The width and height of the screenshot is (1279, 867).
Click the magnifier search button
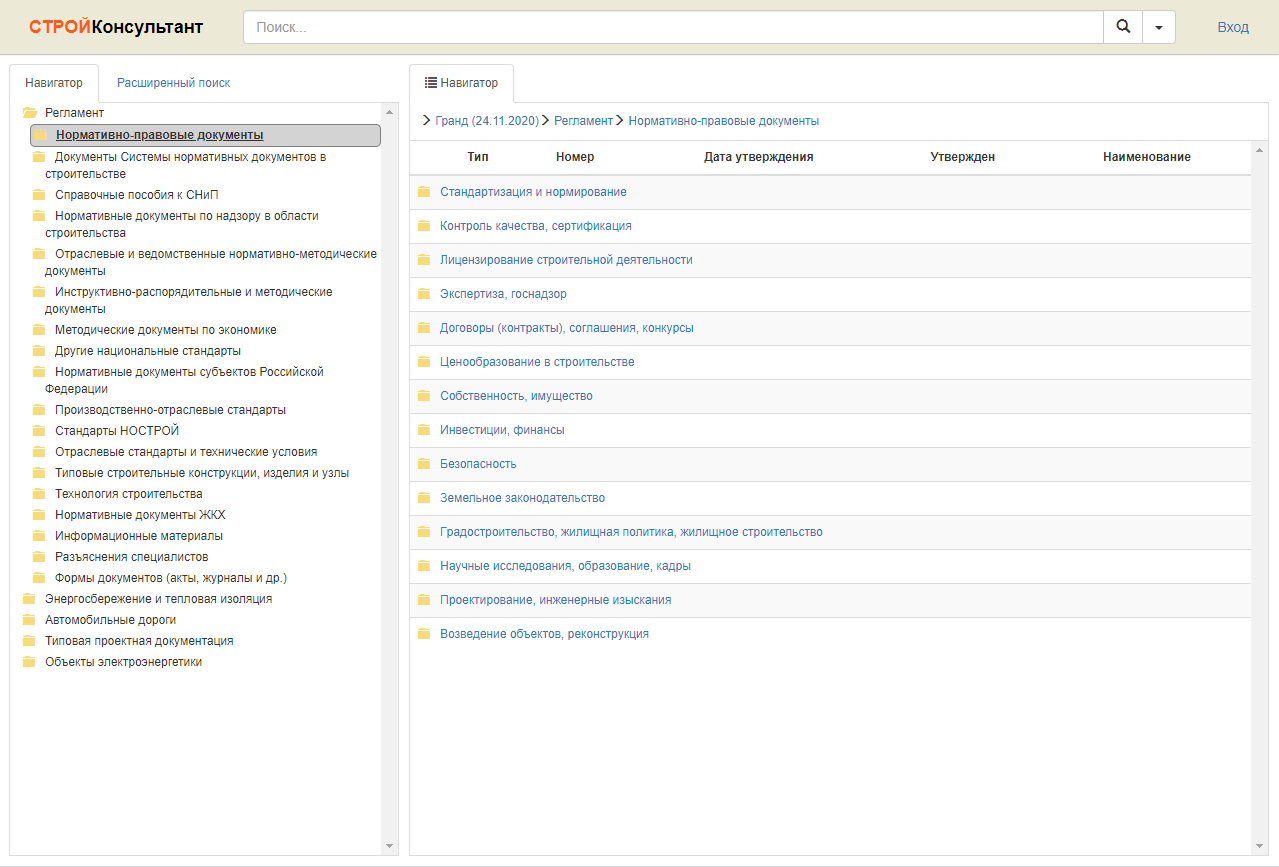1122,27
